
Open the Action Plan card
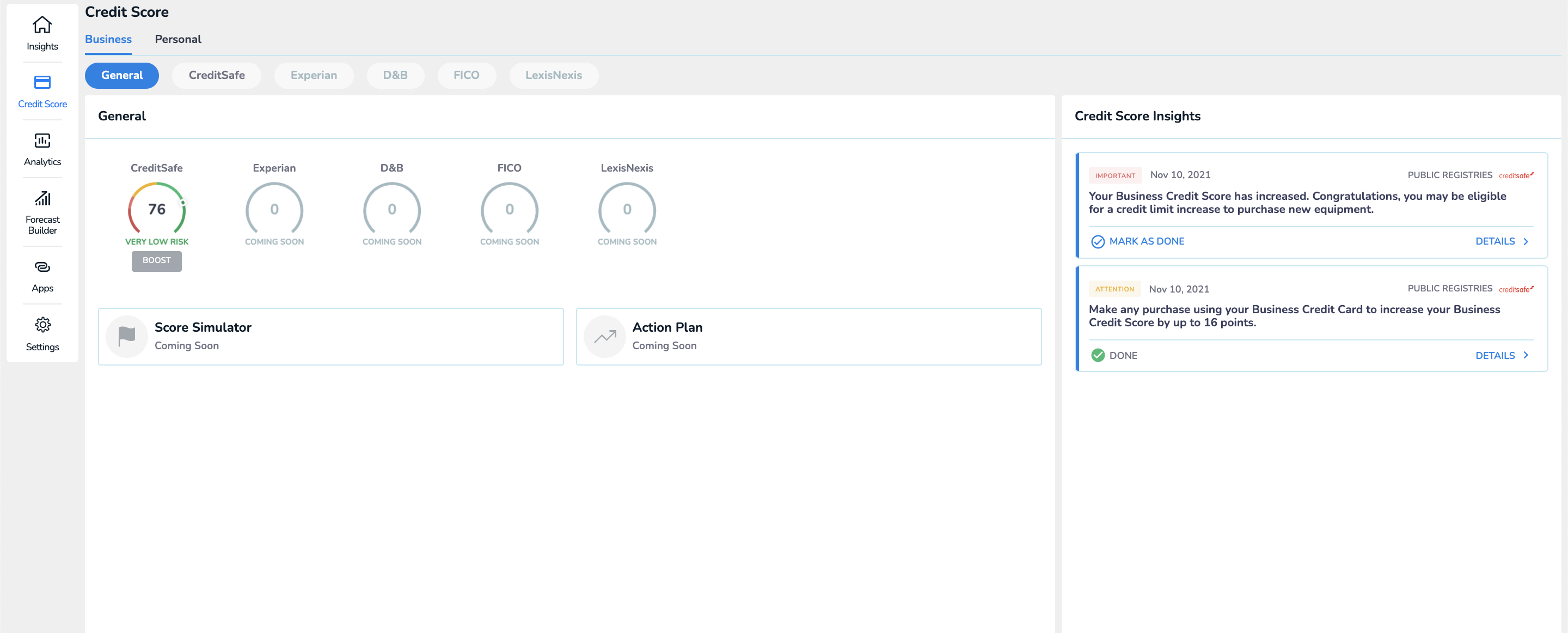click(x=808, y=336)
